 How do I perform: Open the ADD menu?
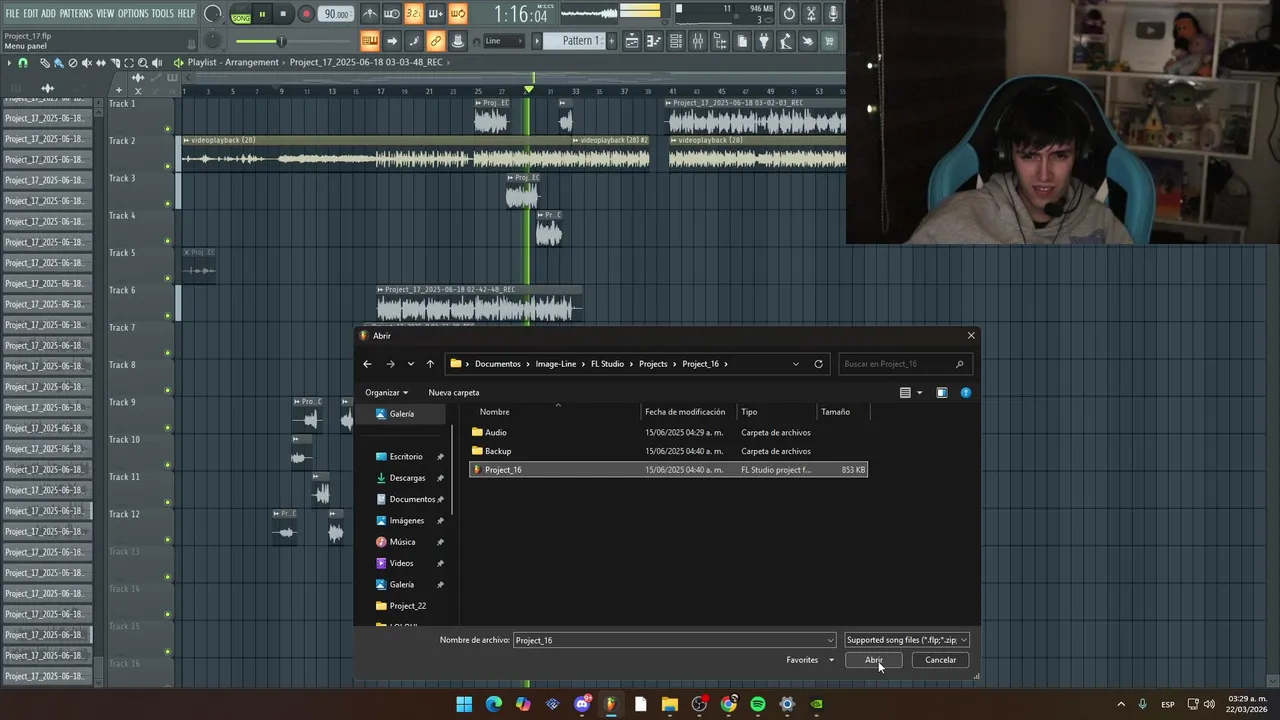[x=49, y=13]
